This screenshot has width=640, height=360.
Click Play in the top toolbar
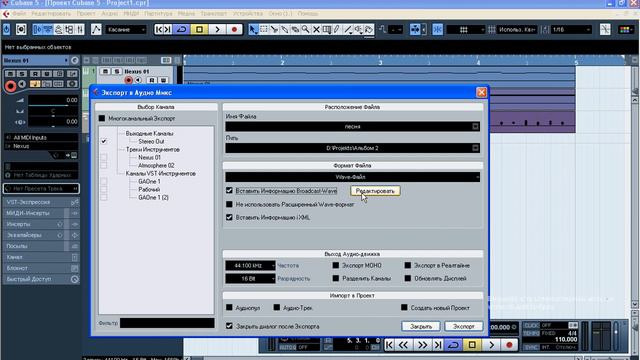[217, 29]
